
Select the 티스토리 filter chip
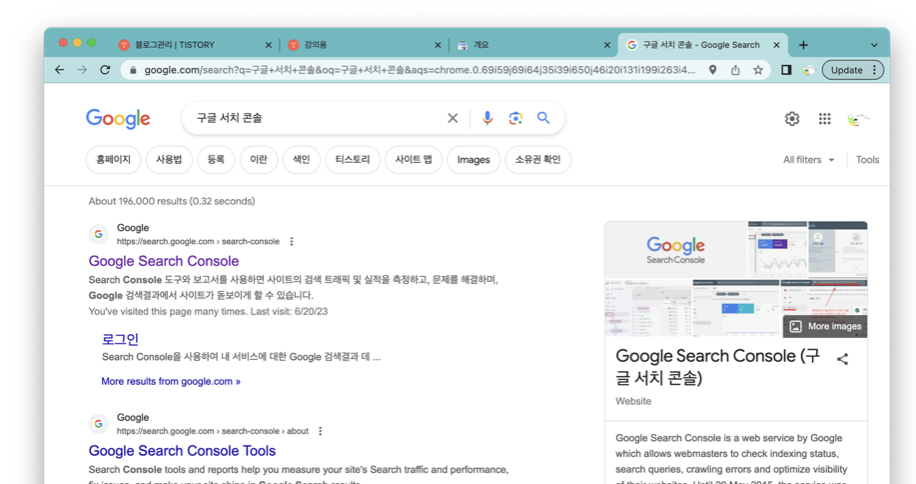click(x=353, y=160)
